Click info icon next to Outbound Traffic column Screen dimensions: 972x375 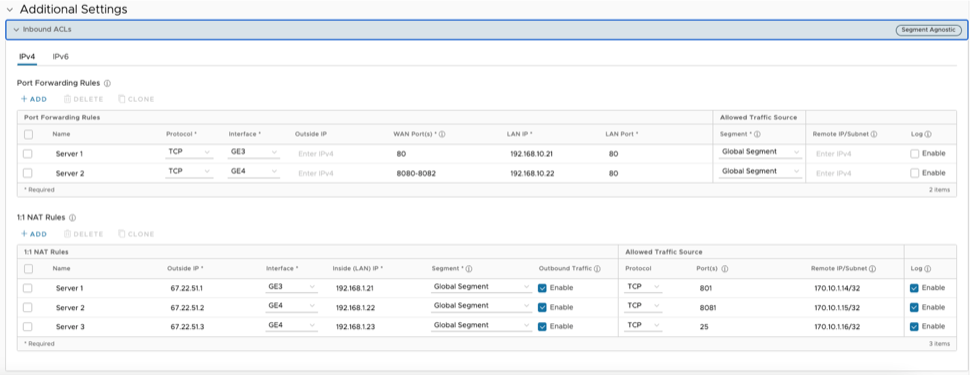click(597, 269)
